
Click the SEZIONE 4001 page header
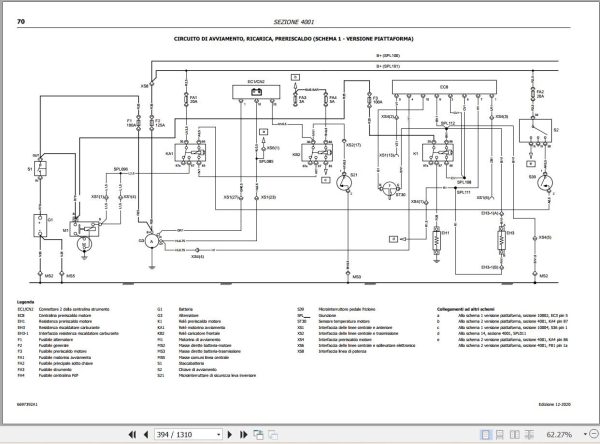293,22
